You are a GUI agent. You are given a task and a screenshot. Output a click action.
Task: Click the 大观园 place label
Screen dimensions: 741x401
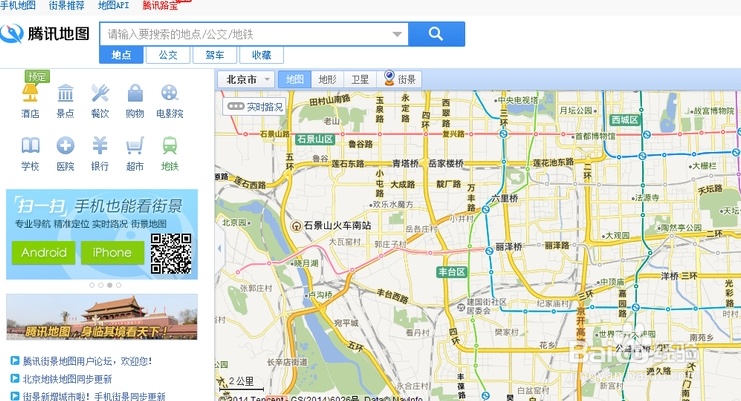click(616, 235)
